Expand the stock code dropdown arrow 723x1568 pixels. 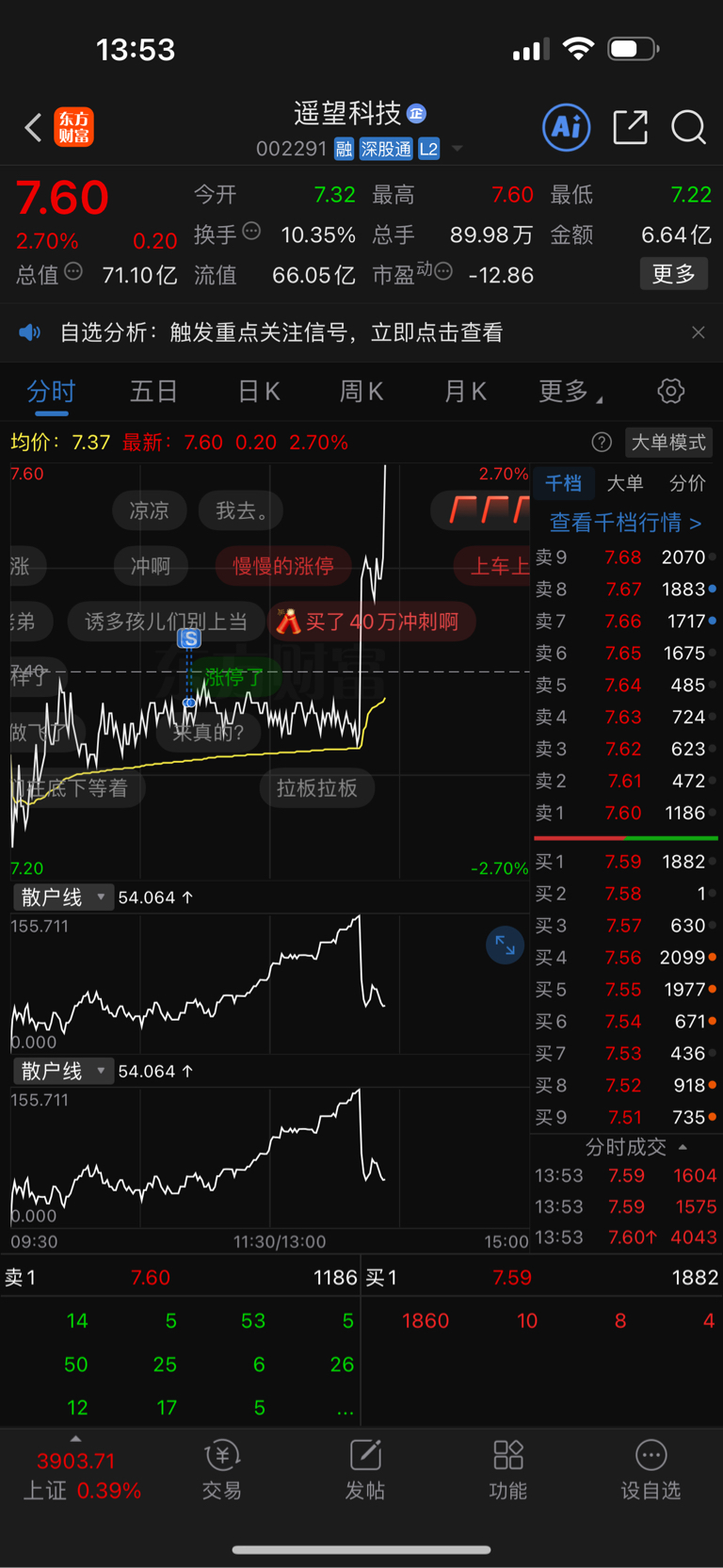(x=458, y=149)
